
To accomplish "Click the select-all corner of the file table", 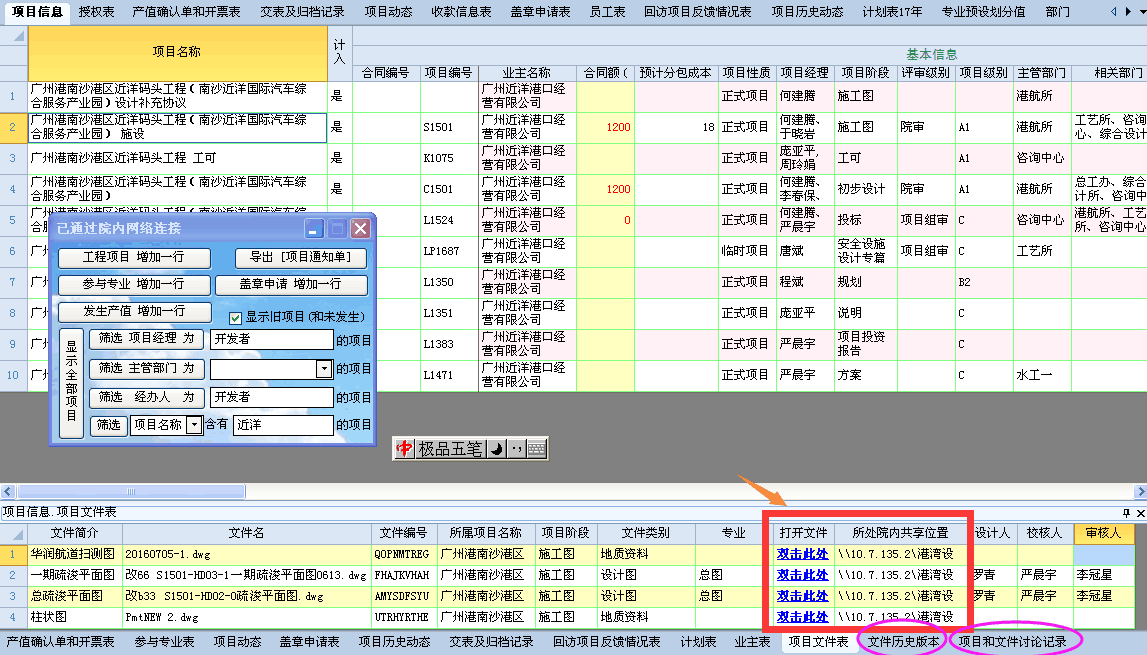I will tap(14, 534).
